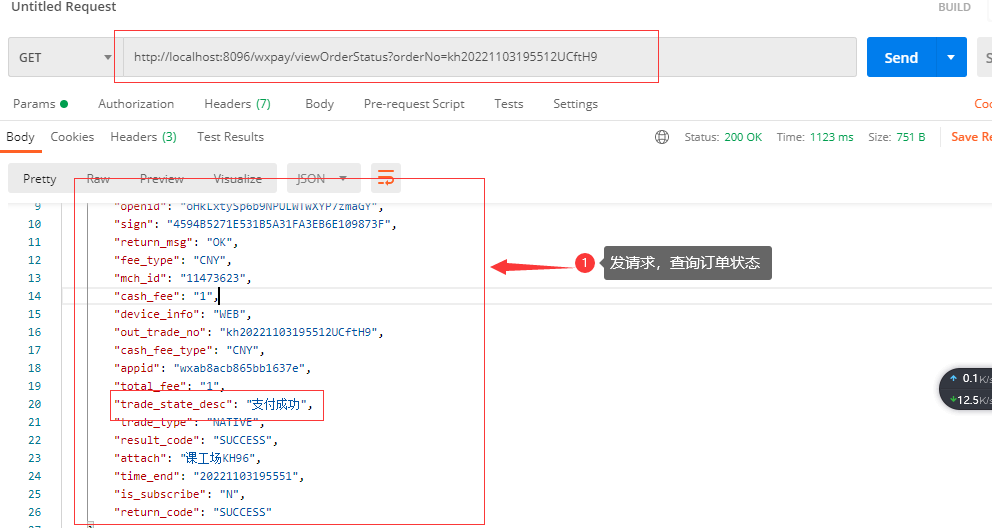This screenshot has height=531, width=992.
Task: Click the "cash_fee": "1" line
Action: tap(166, 296)
